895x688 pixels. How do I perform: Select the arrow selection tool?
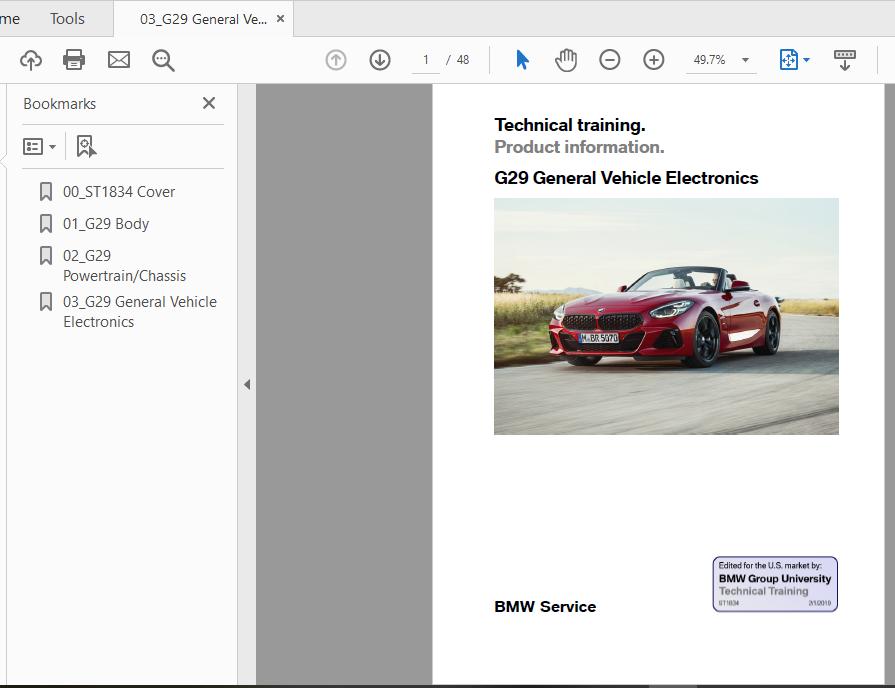pyautogui.click(x=522, y=60)
